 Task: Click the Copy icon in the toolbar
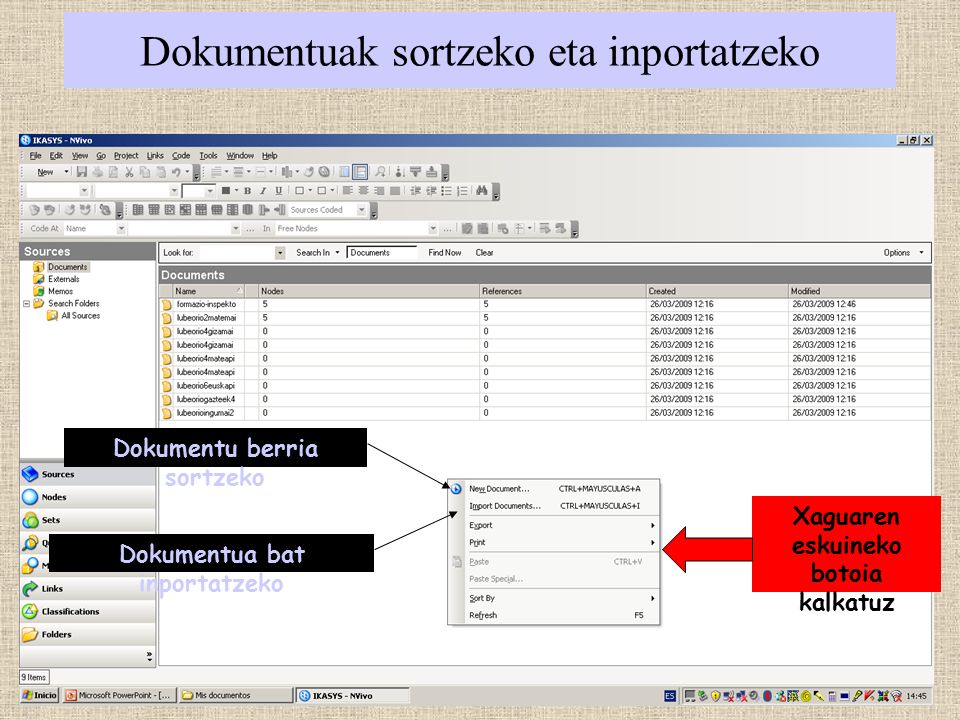(145, 172)
